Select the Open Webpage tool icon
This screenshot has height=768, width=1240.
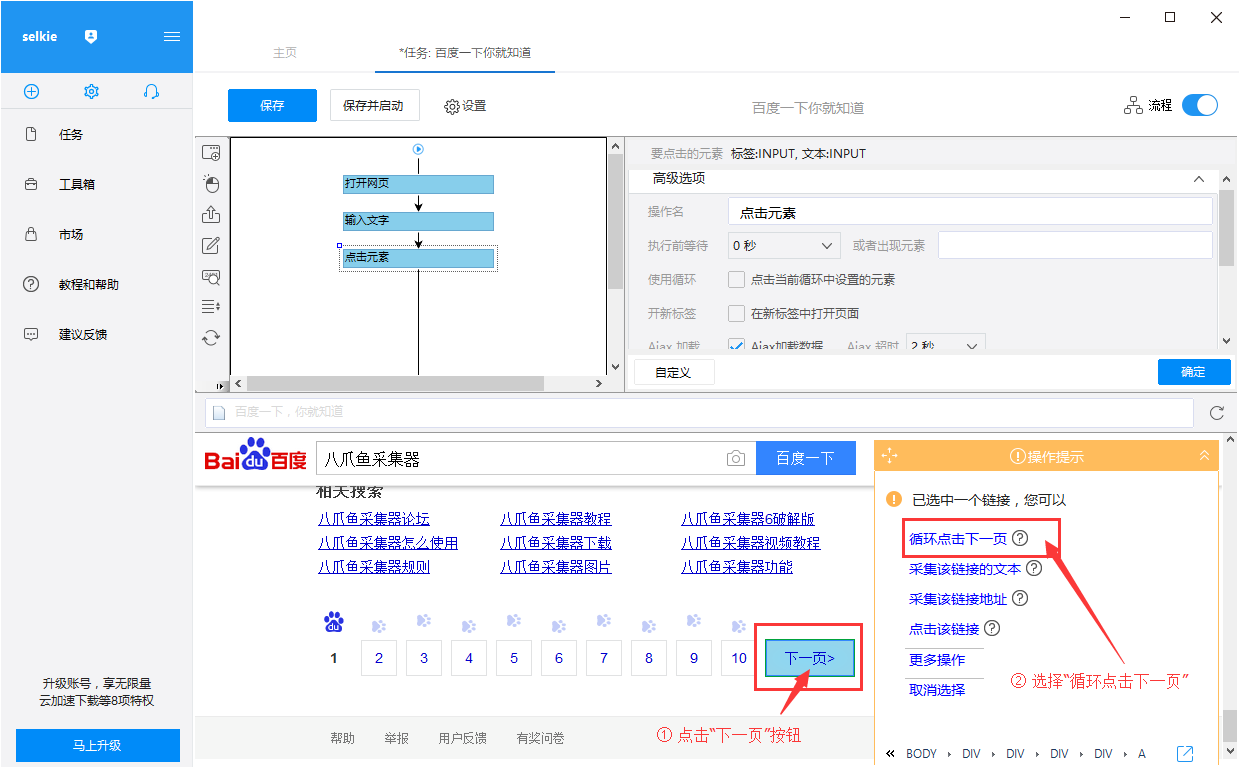(211, 153)
